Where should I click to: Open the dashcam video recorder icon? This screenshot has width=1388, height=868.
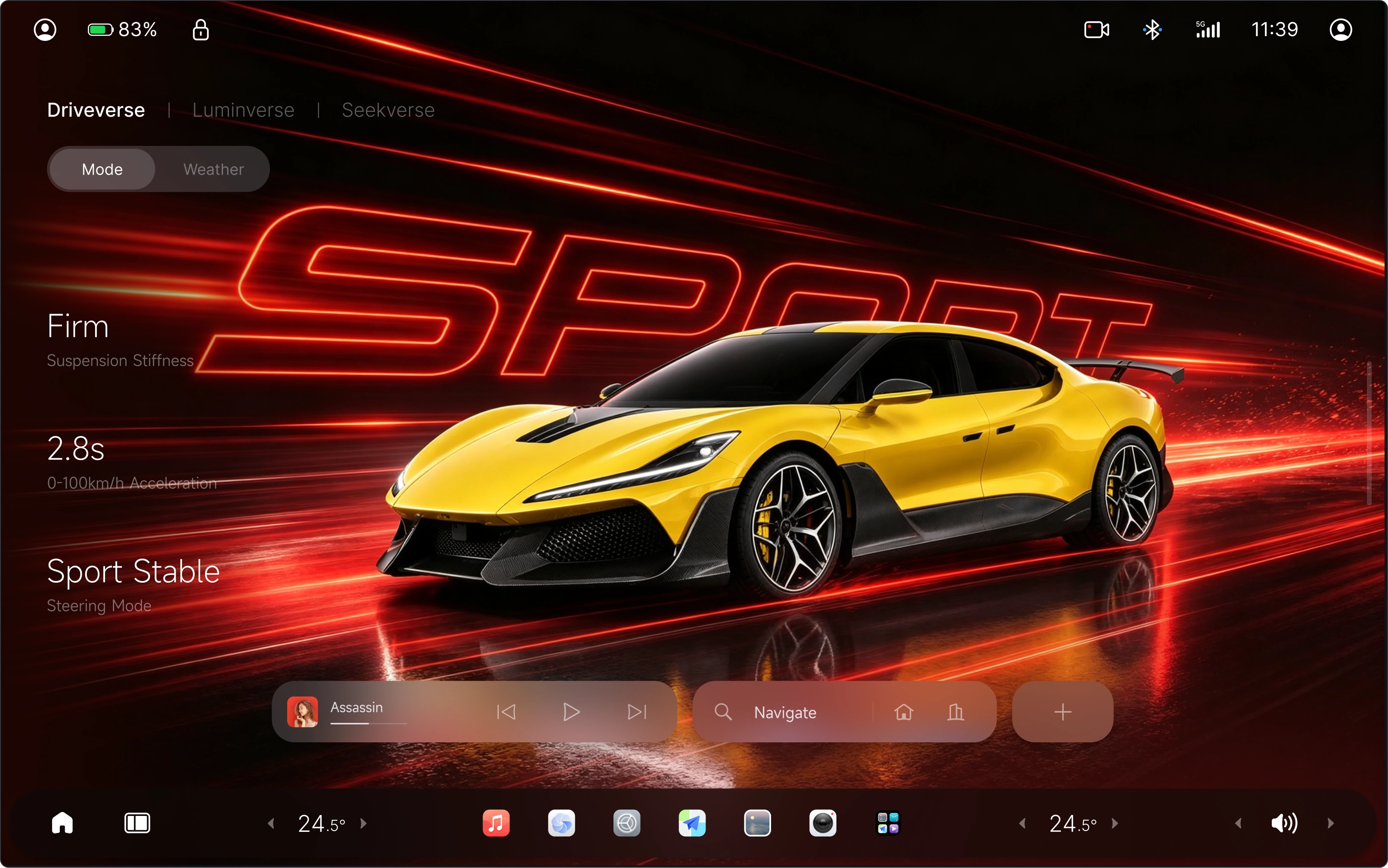click(1096, 29)
